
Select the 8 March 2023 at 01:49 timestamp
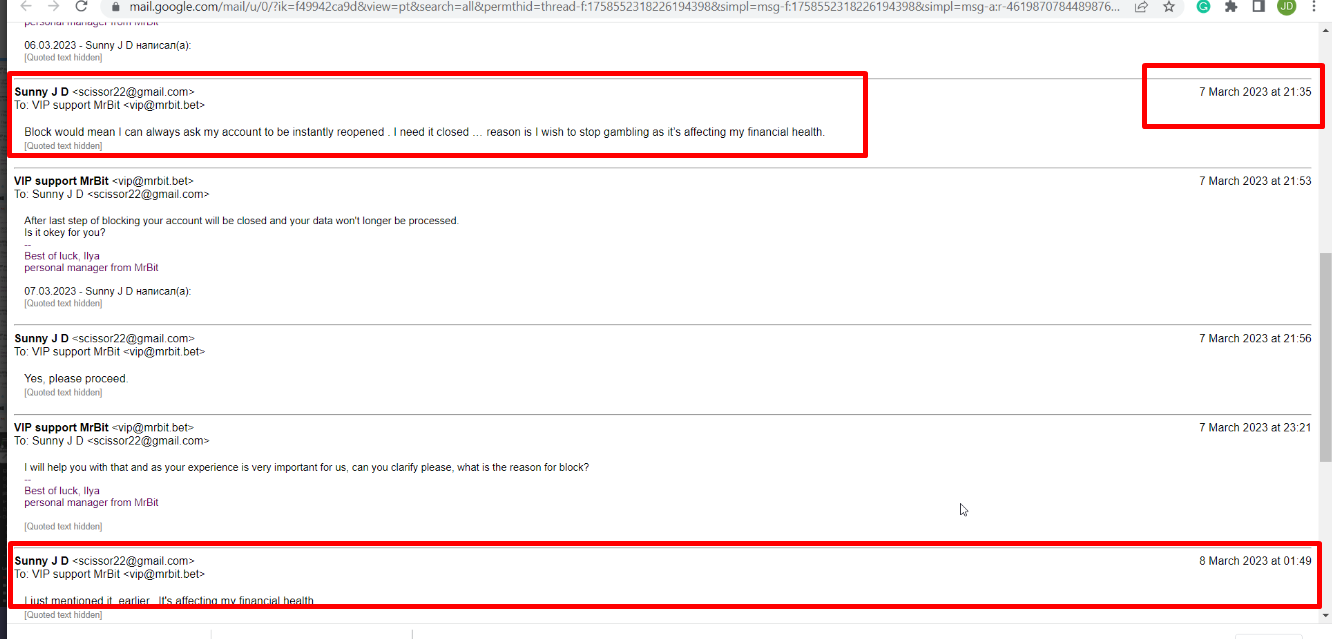(1255, 561)
